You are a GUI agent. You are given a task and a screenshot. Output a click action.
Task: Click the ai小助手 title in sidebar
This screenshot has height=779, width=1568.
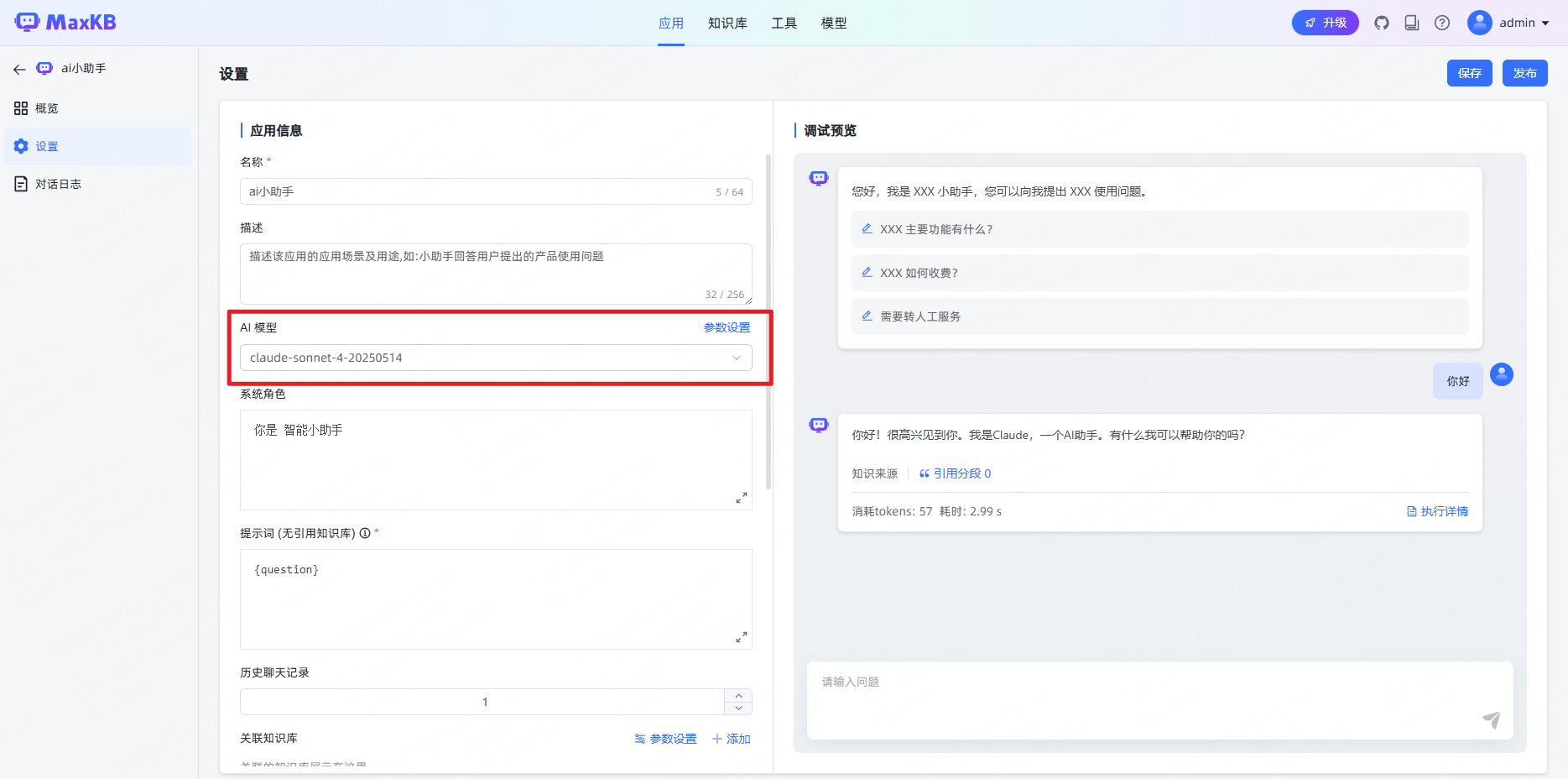(84, 68)
